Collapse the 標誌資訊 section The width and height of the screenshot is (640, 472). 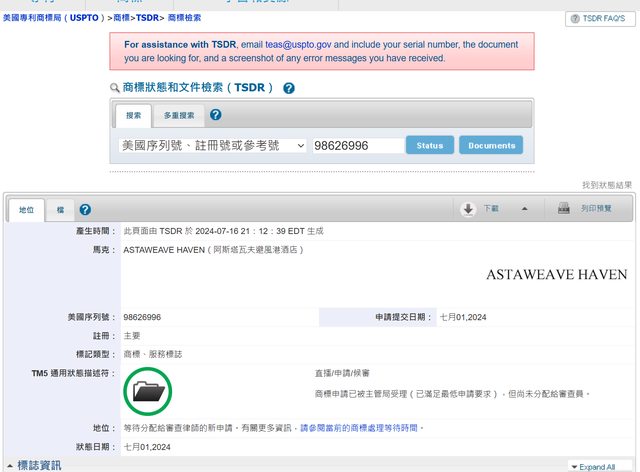(9, 465)
